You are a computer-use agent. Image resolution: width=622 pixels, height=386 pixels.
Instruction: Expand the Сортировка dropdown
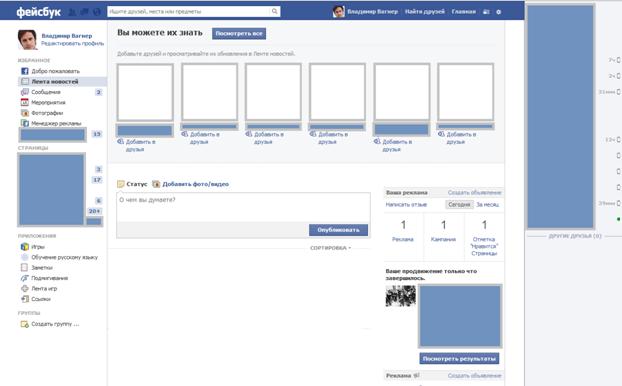(x=330, y=248)
